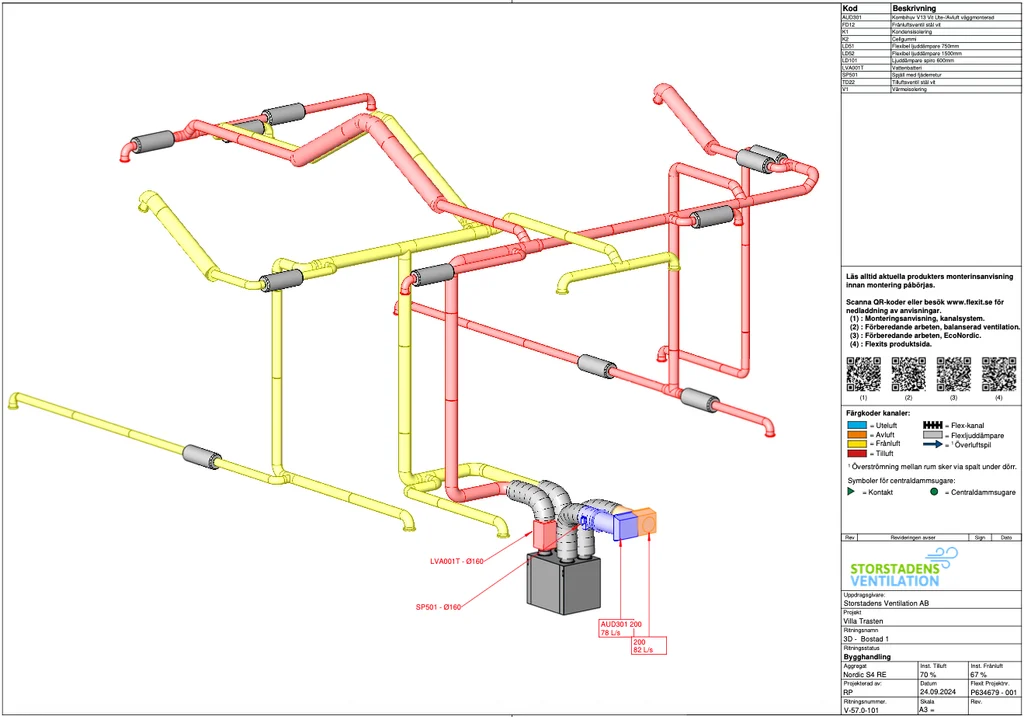
Task: Click the QR code labeled (4)
Action: (999, 374)
